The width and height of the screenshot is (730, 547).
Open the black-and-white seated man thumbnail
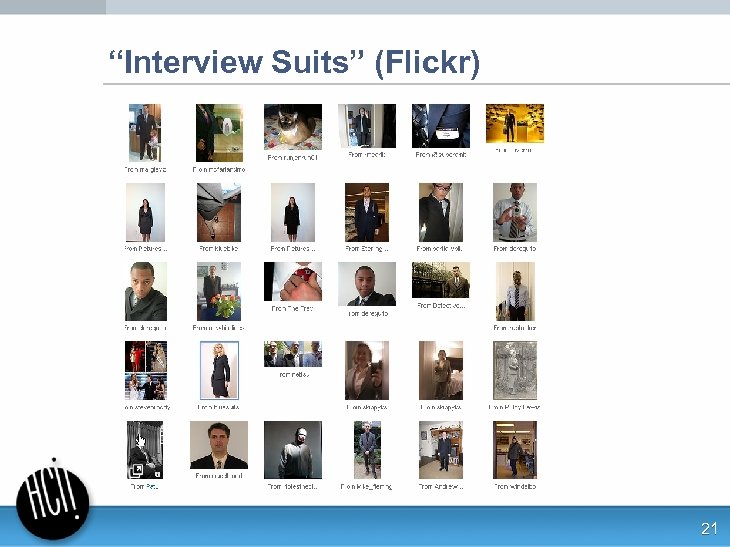pyautogui.click(x=145, y=450)
